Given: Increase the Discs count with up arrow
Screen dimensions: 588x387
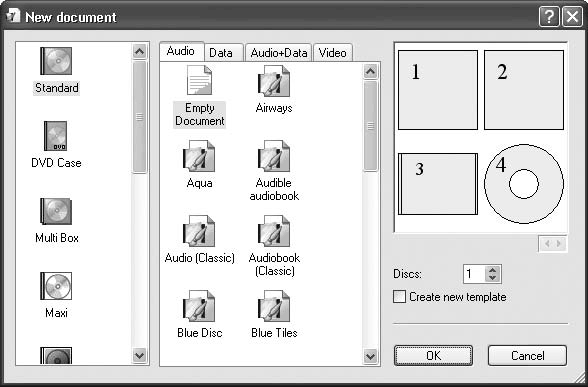Looking at the screenshot, I should pyautogui.click(x=492, y=270).
